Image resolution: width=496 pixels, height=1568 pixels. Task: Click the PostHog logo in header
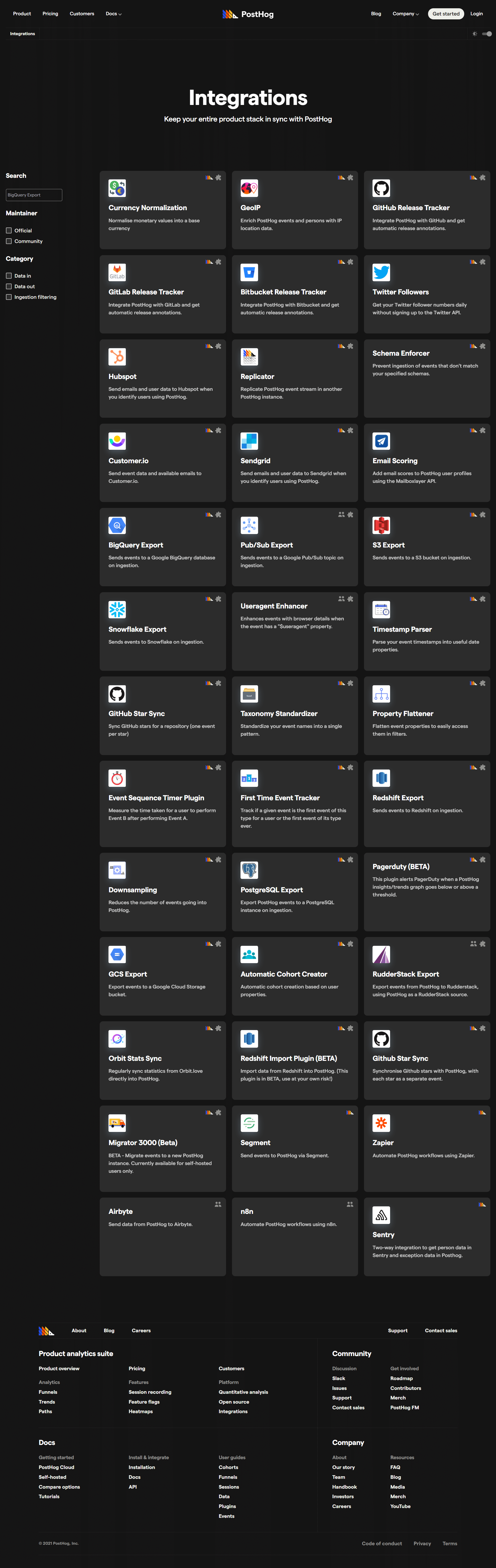[248, 14]
